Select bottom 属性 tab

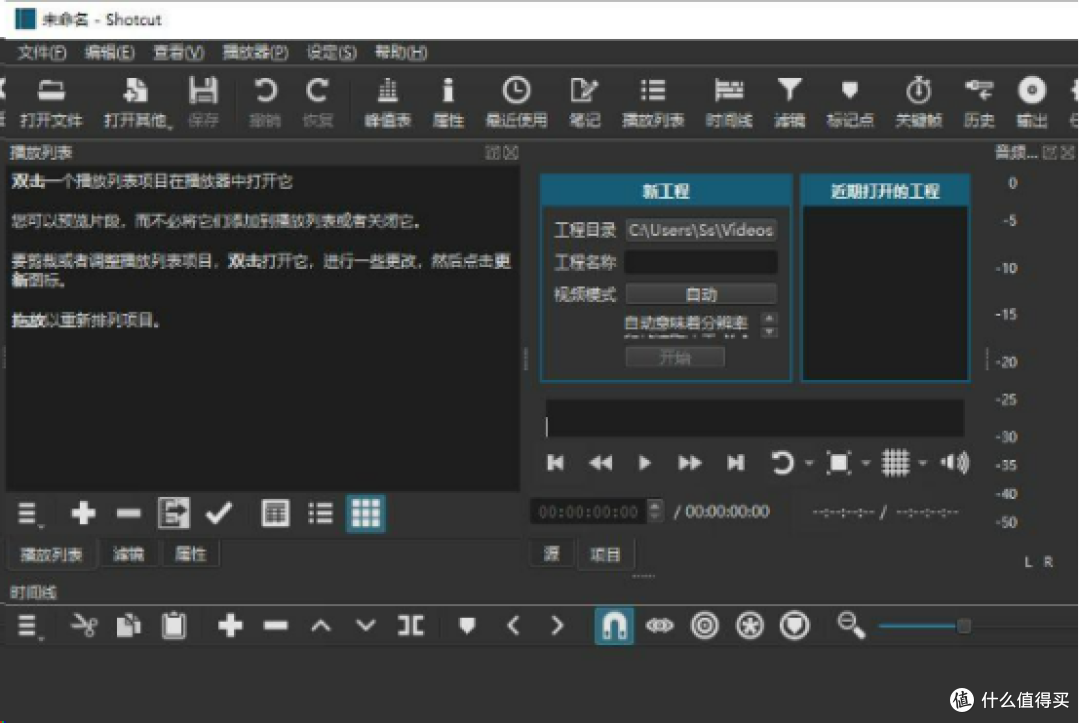[x=190, y=554]
